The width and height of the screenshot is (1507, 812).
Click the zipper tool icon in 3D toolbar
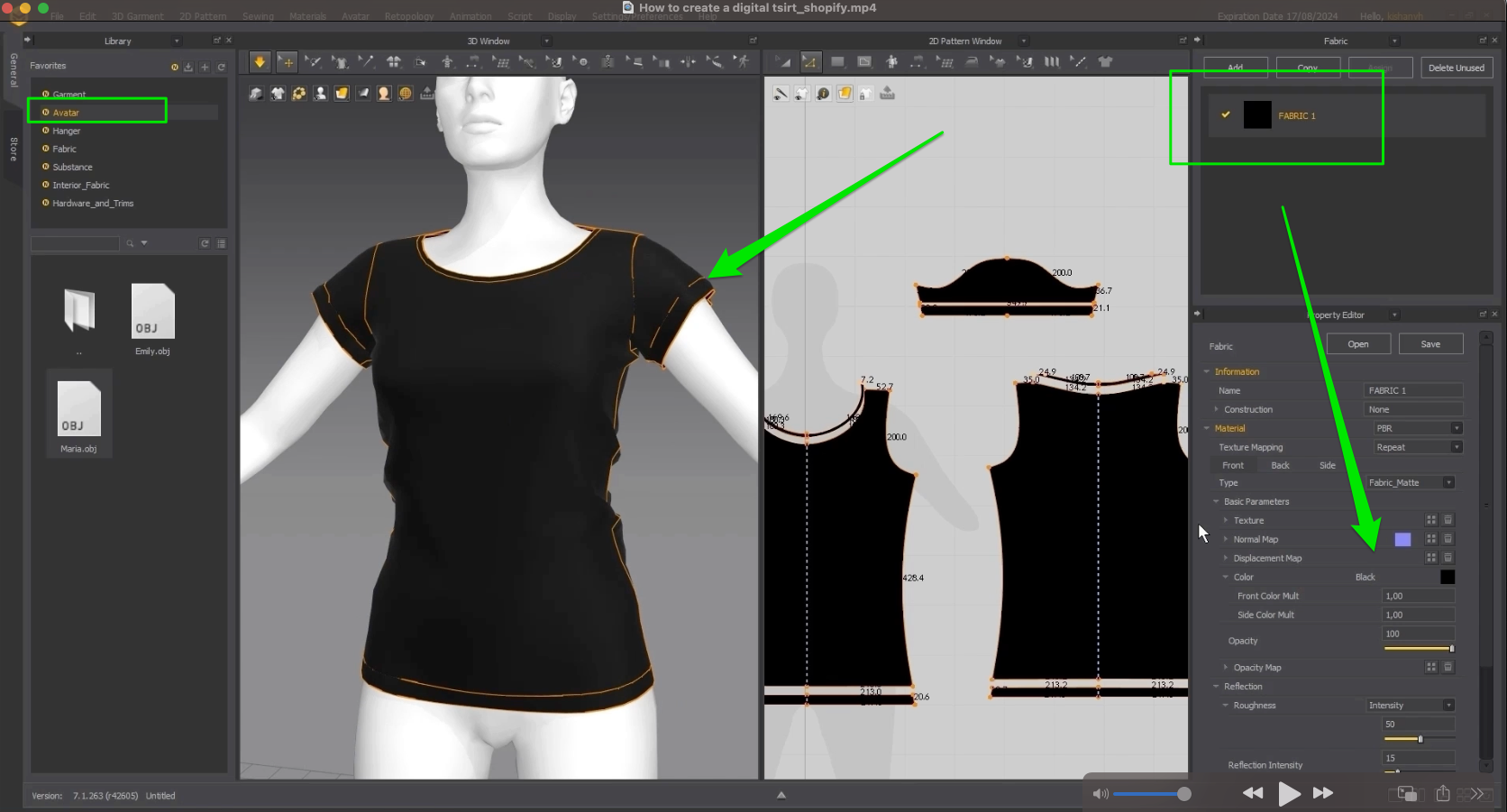tap(607, 62)
